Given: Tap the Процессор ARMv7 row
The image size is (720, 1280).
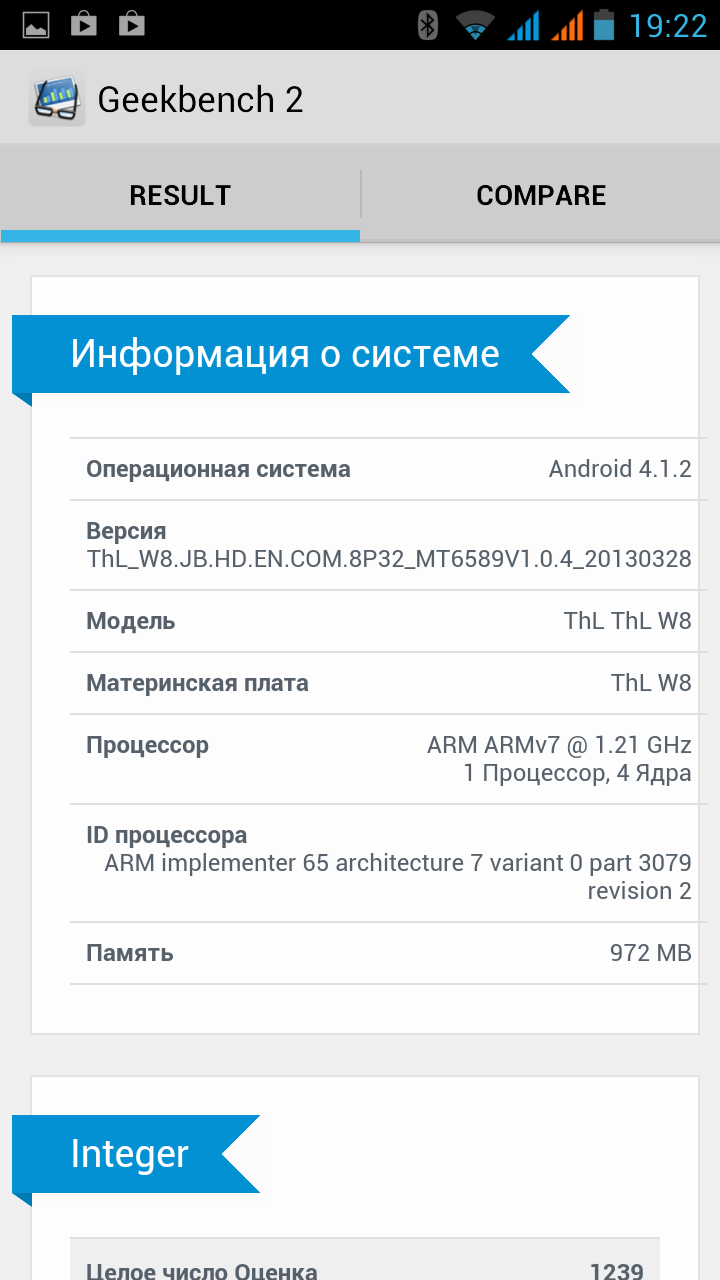Looking at the screenshot, I should pos(388,759).
